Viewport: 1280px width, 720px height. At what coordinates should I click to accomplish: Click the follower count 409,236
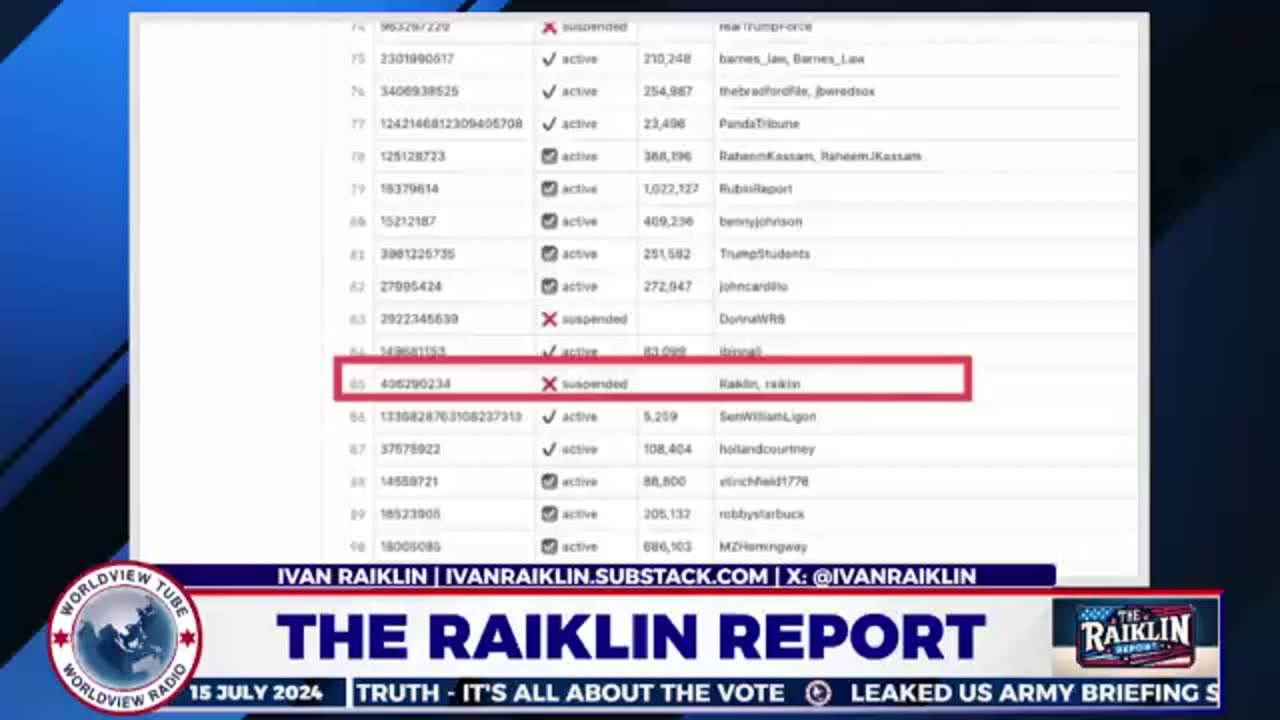[x=668, y=221]
